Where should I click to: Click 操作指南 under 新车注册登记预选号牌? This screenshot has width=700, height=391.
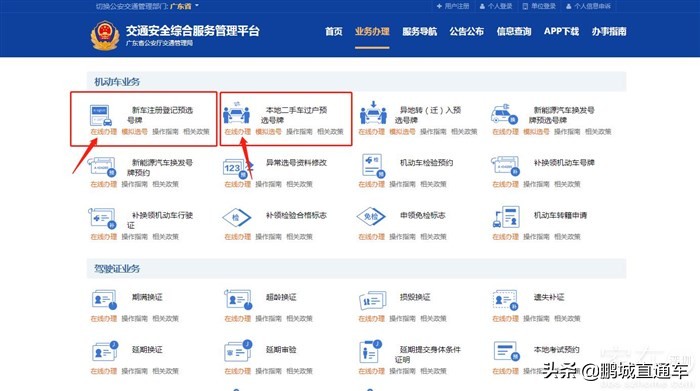pos(165,132)
